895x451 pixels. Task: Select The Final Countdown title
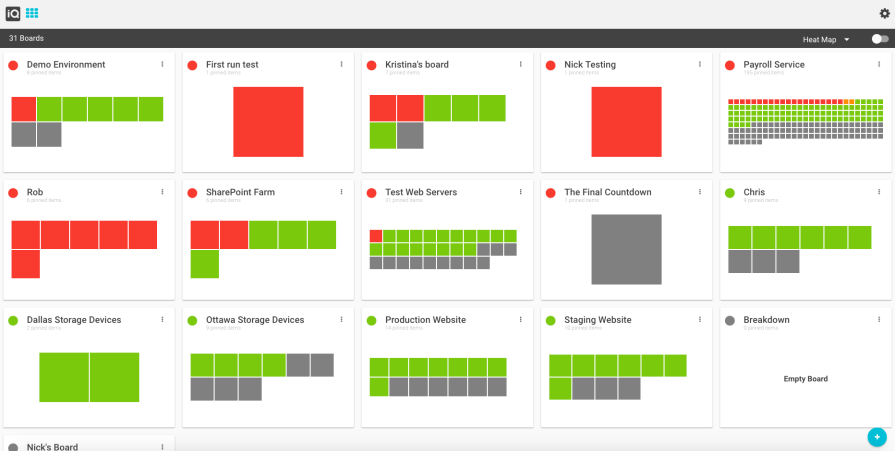tap(608, 192)
